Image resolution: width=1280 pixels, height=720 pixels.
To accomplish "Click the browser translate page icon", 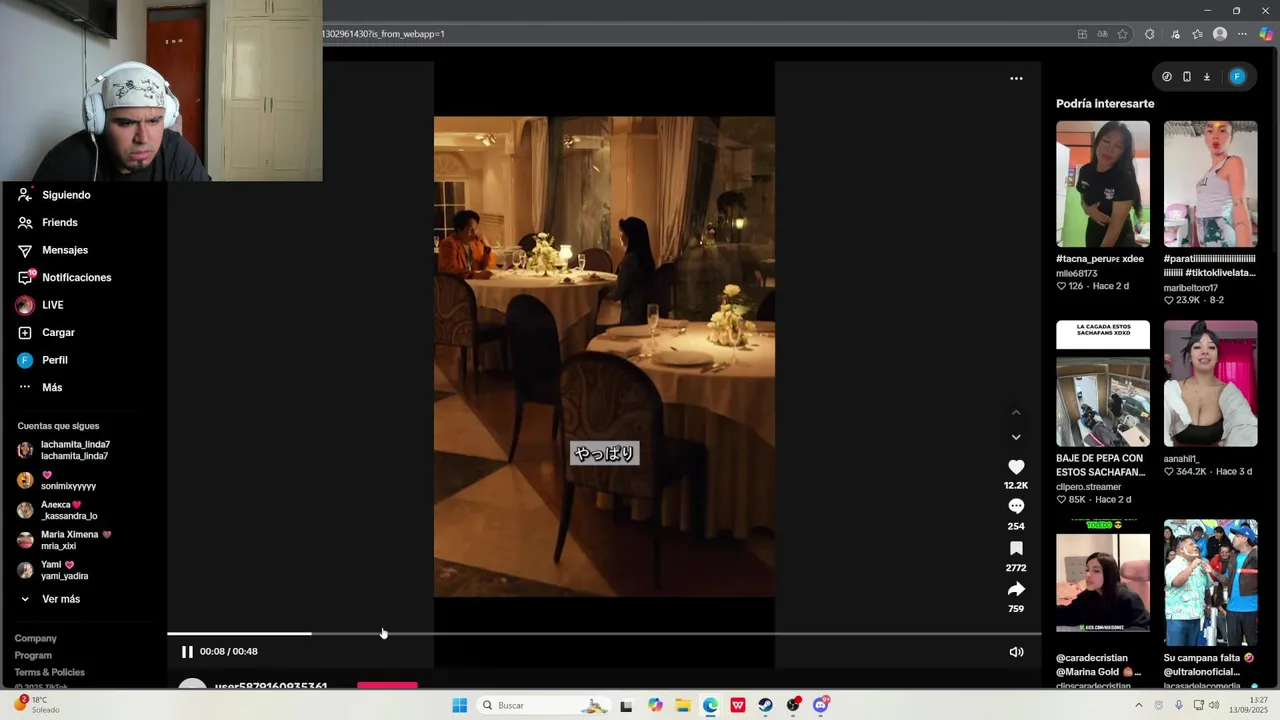I will coord(1103,34).
